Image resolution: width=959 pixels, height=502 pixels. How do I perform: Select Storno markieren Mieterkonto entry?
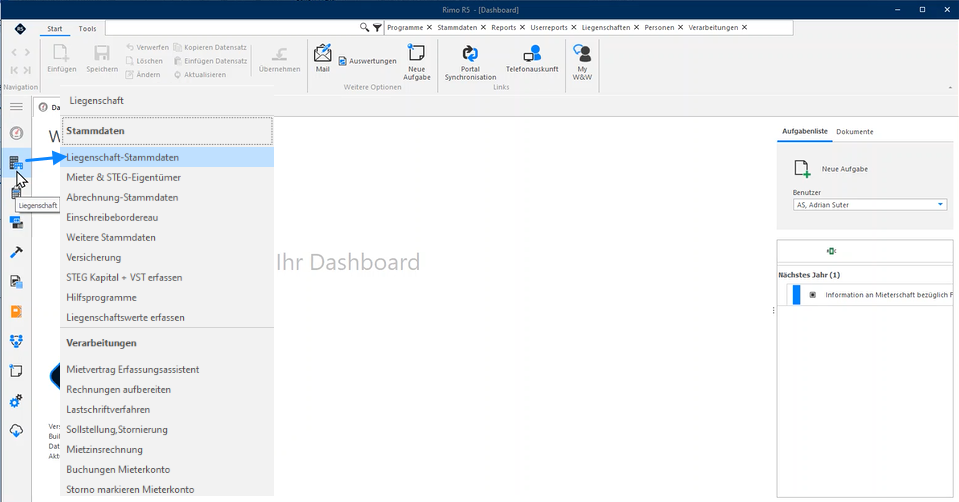pyautogui.click(x=167, y=489)
